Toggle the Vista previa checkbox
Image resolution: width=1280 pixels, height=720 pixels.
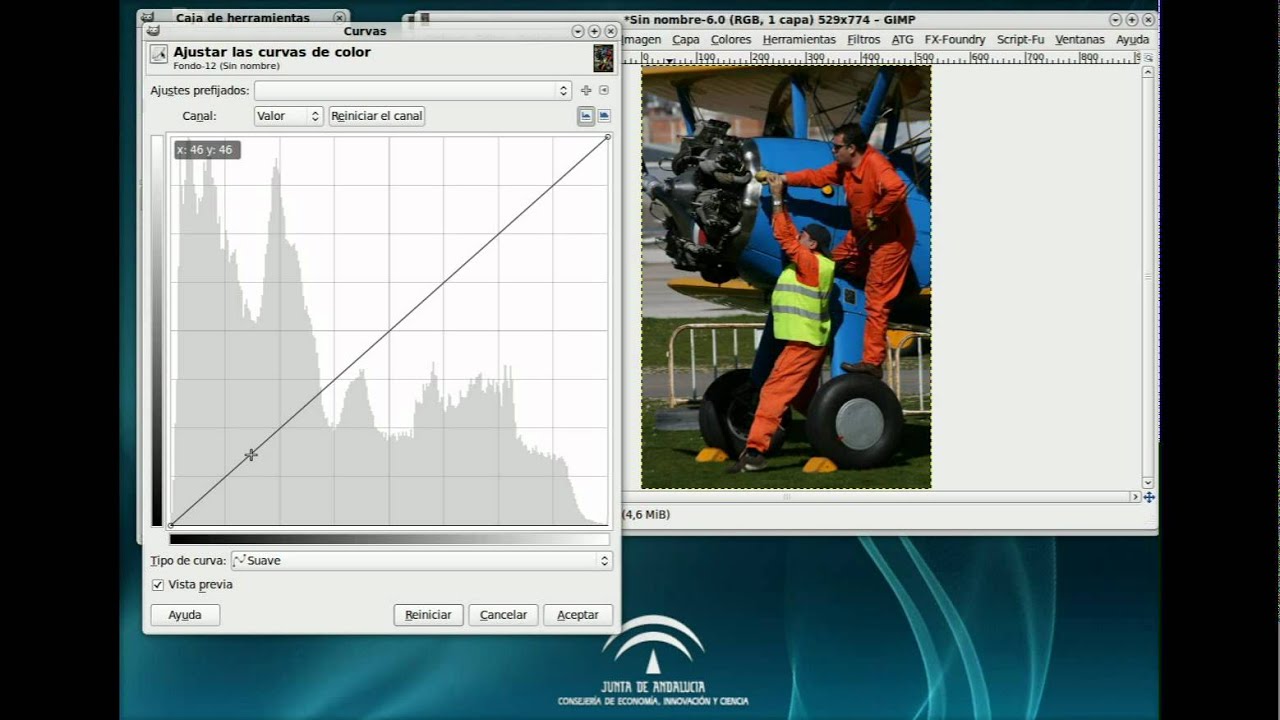pyautogui.click(x=157, y=585)
